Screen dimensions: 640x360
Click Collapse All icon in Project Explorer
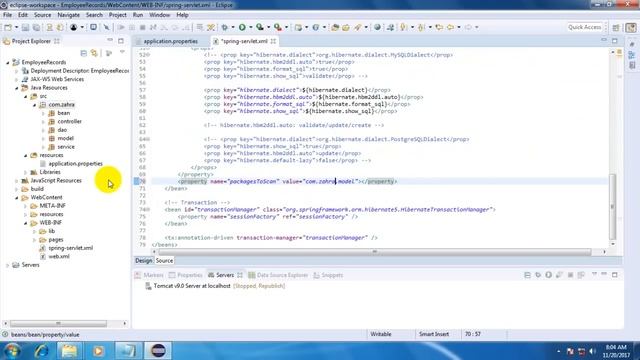[x=84, y=53]
